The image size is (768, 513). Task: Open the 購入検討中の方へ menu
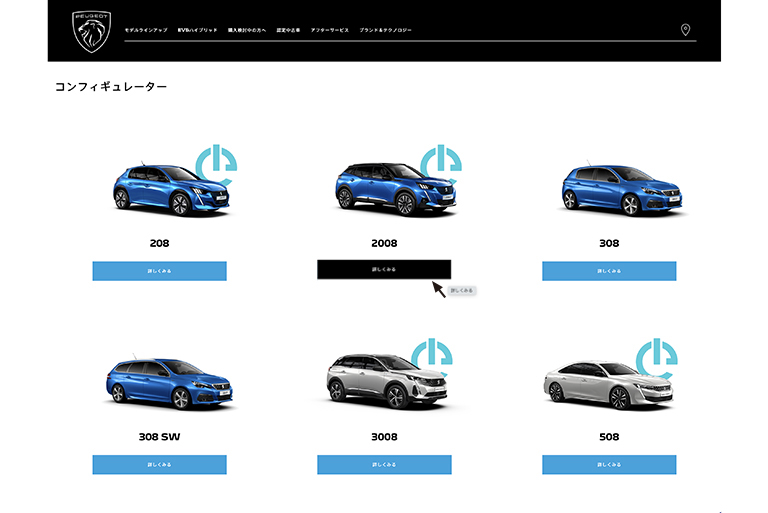point(247,30)
